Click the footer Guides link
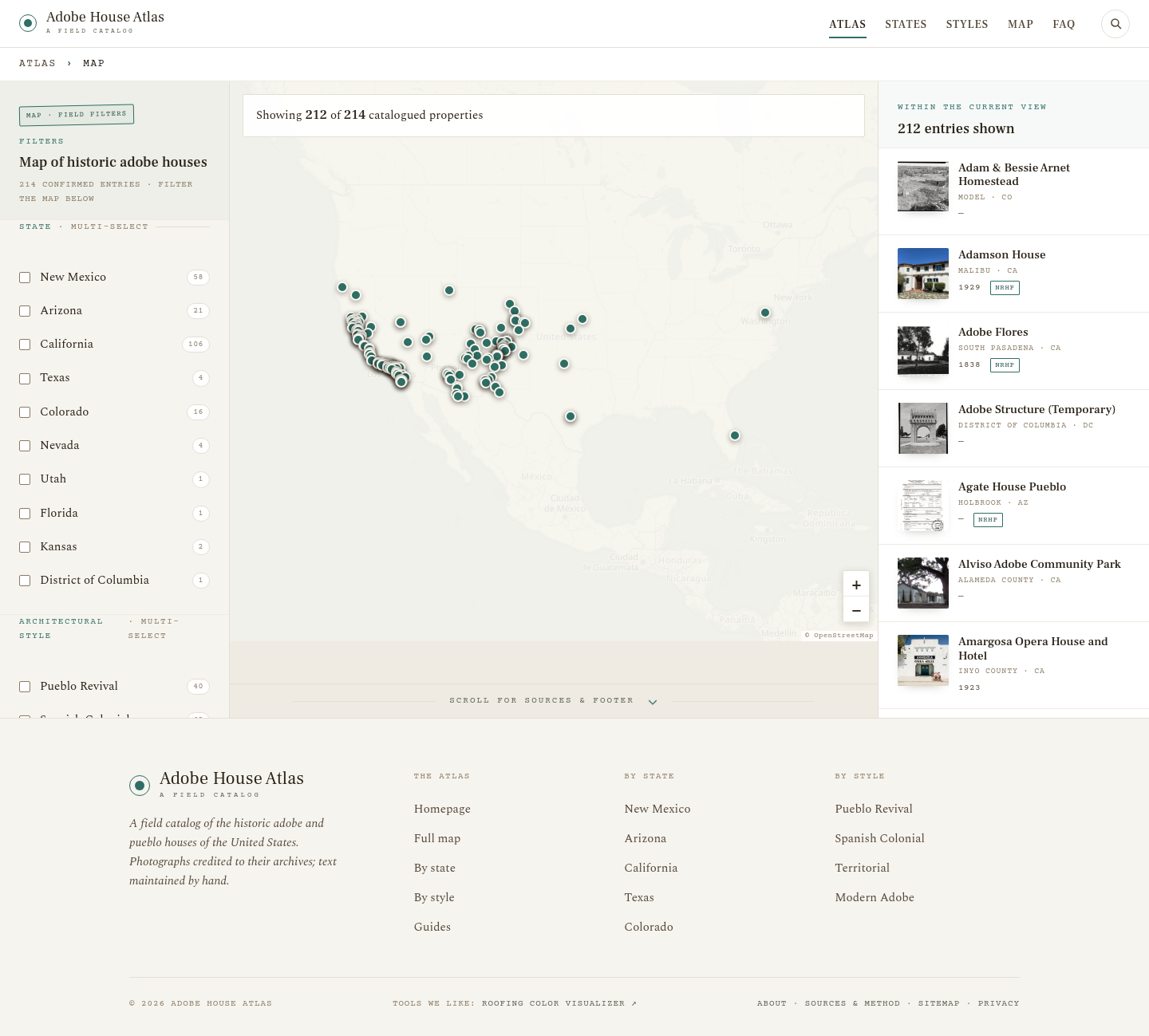1149x1036 pixels. [x=432, y=927]
